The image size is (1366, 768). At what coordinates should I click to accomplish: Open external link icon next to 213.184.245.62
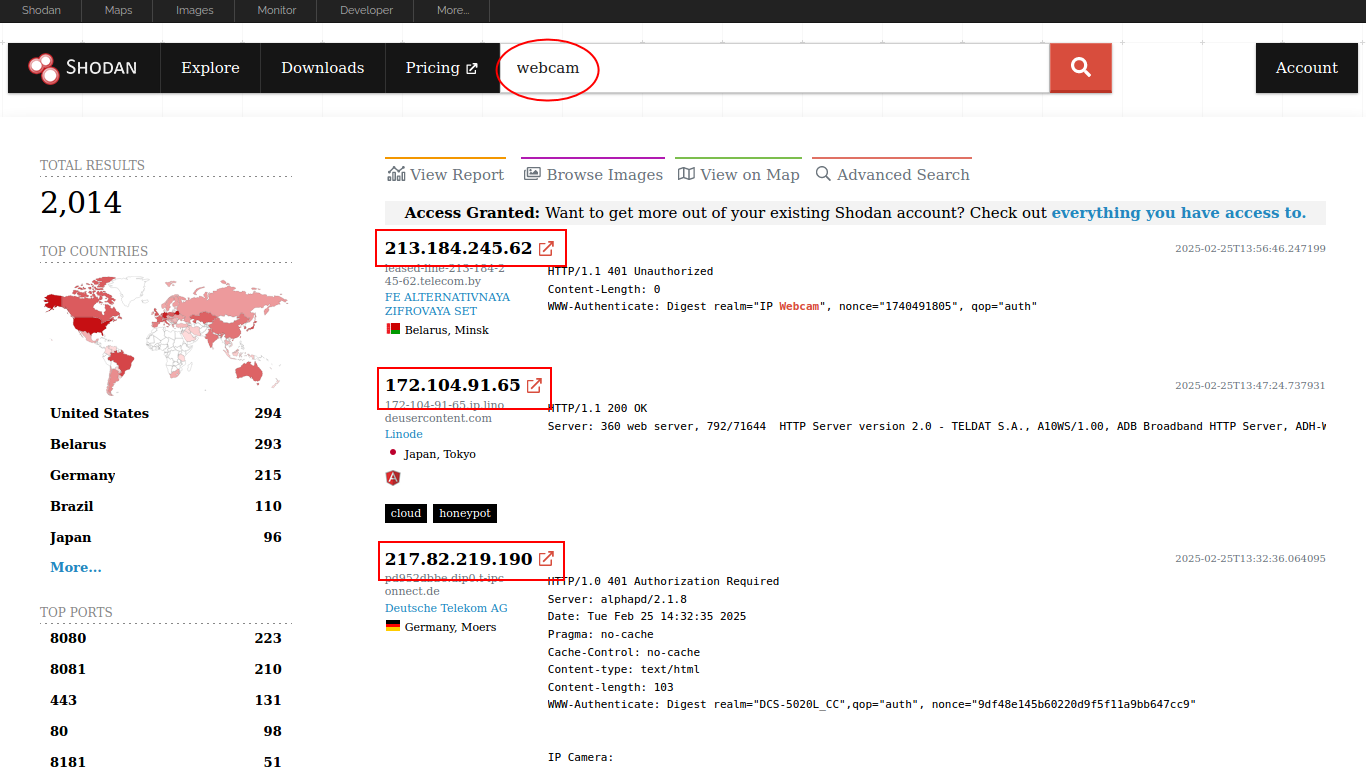[546, 248]
